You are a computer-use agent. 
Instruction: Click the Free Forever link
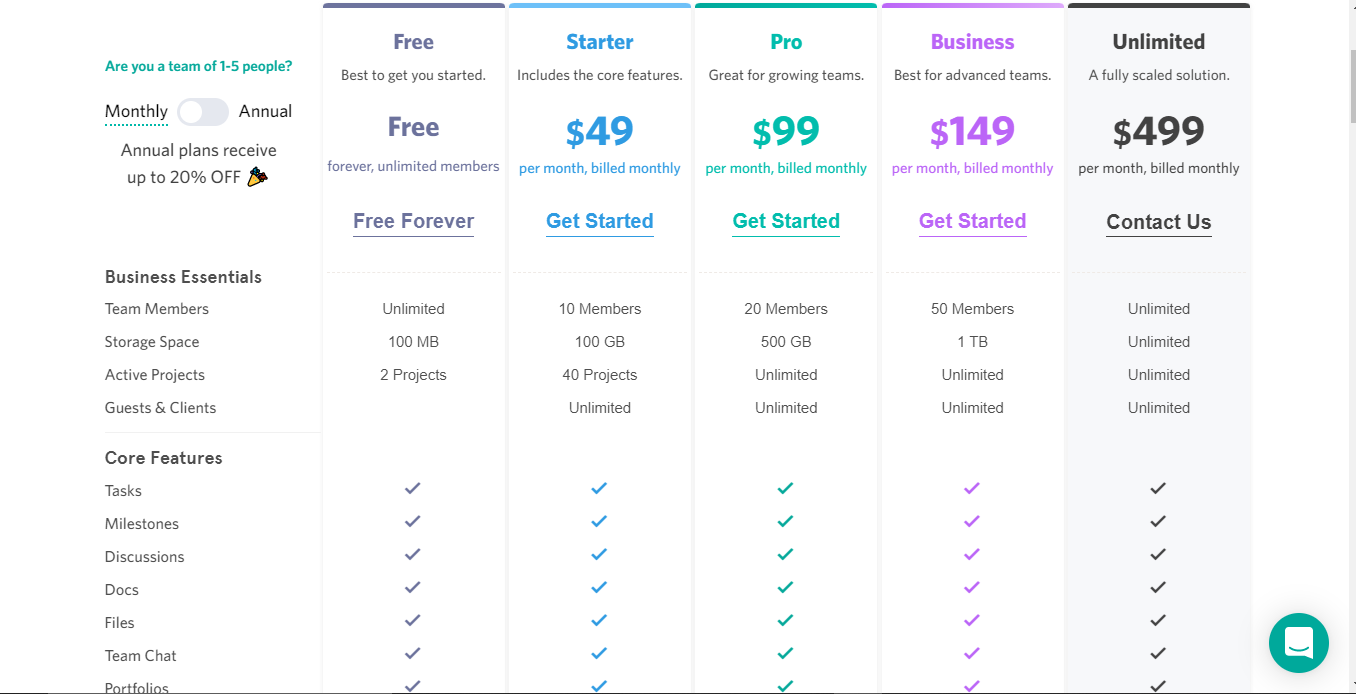tap(413, 222)
